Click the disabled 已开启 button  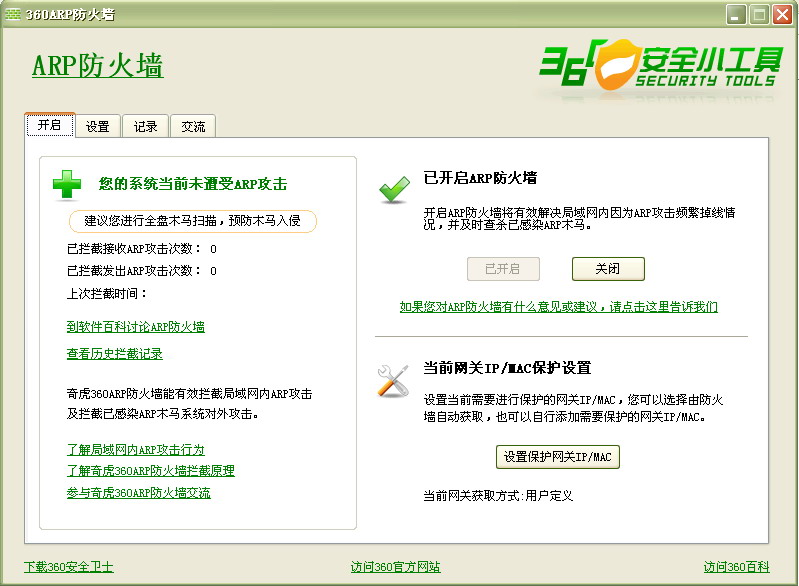coord(503,269)
